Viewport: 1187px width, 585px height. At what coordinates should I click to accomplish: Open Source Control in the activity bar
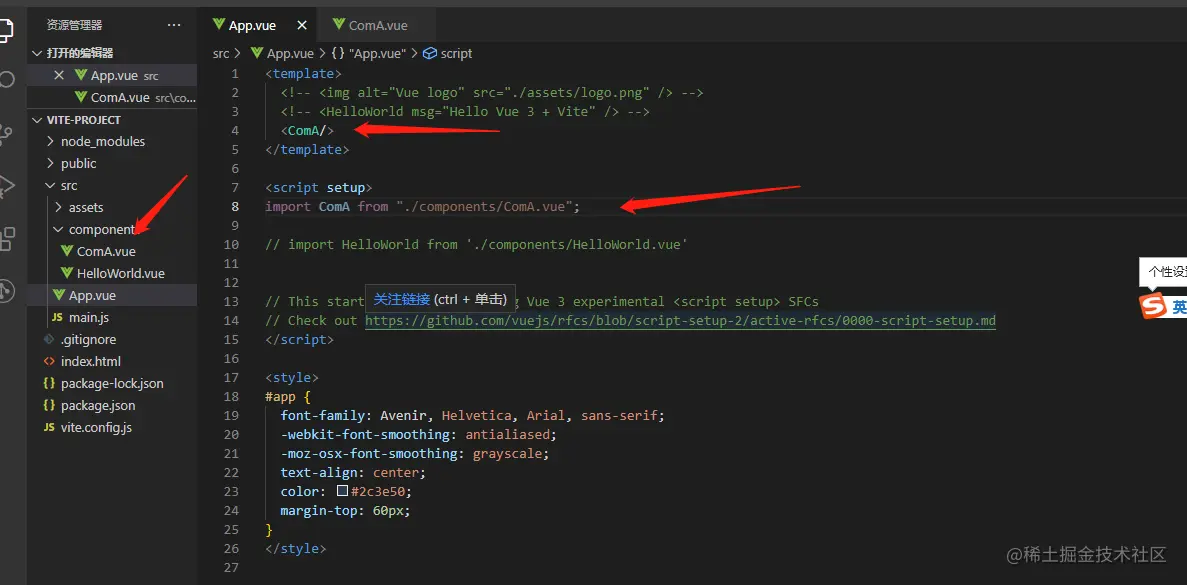coord(6,134)
